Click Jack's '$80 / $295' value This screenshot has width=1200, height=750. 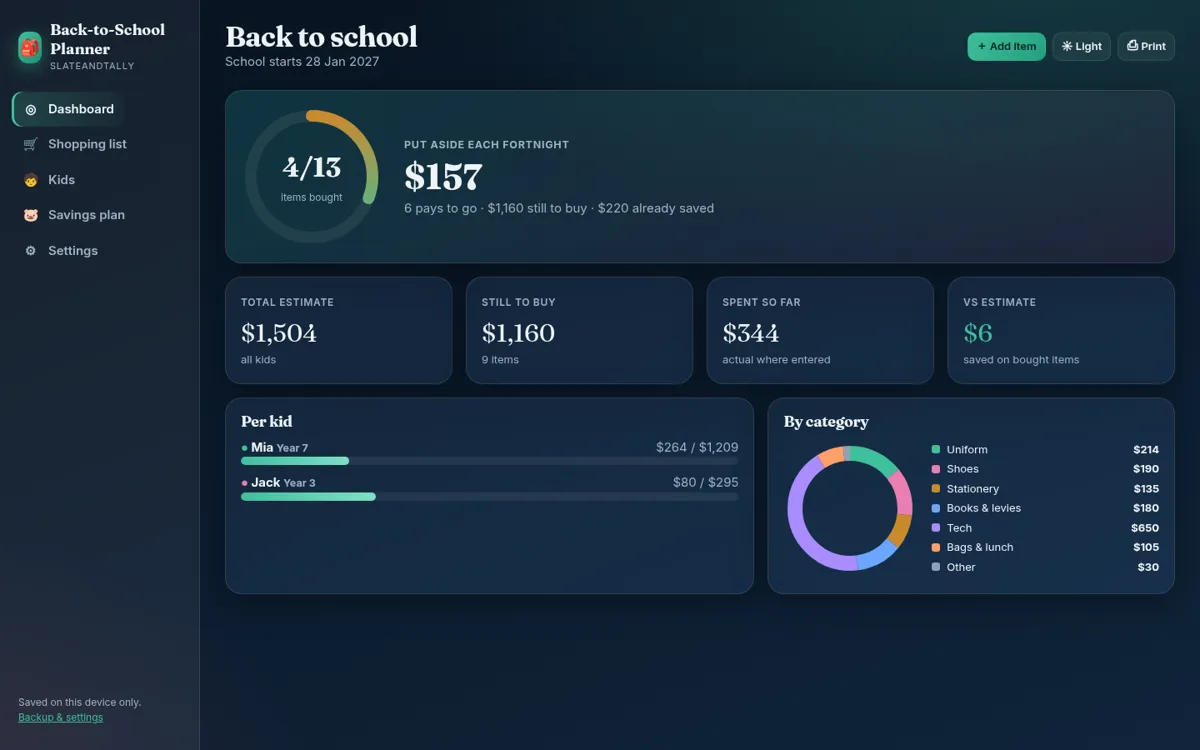point(706,482)
